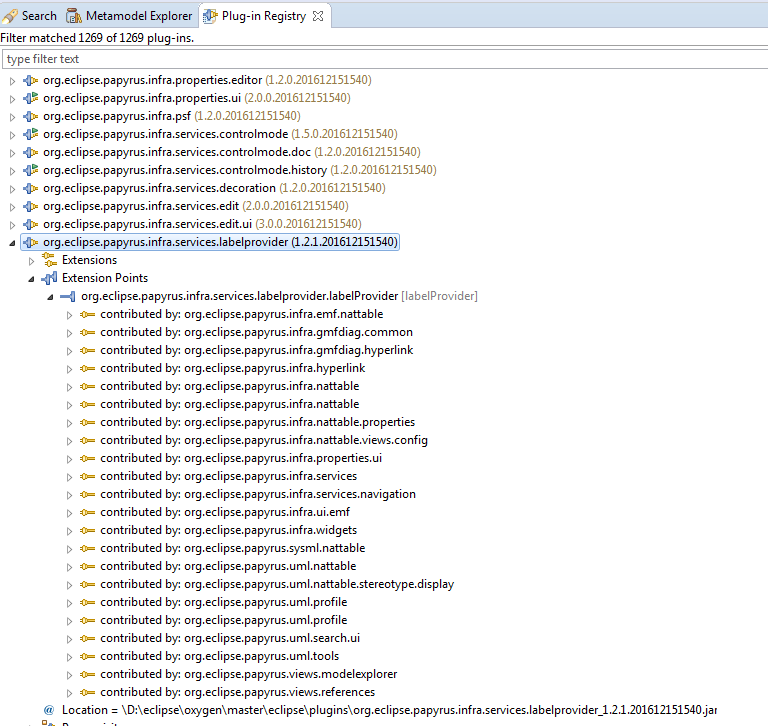Viewport: 768px width, 726px height.
Task: Click contribution icon for infra.widgets
Action: [88, 530]
